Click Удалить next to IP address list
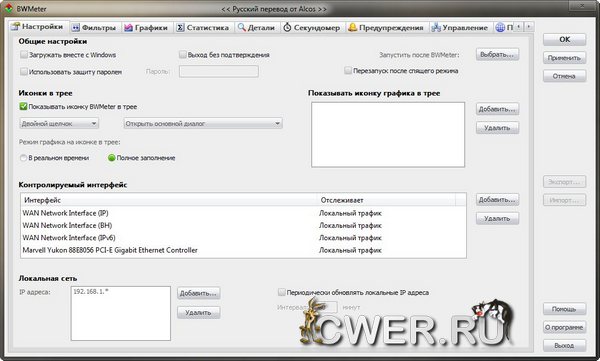Screen dimensions: 600x361 click(199, 312)
